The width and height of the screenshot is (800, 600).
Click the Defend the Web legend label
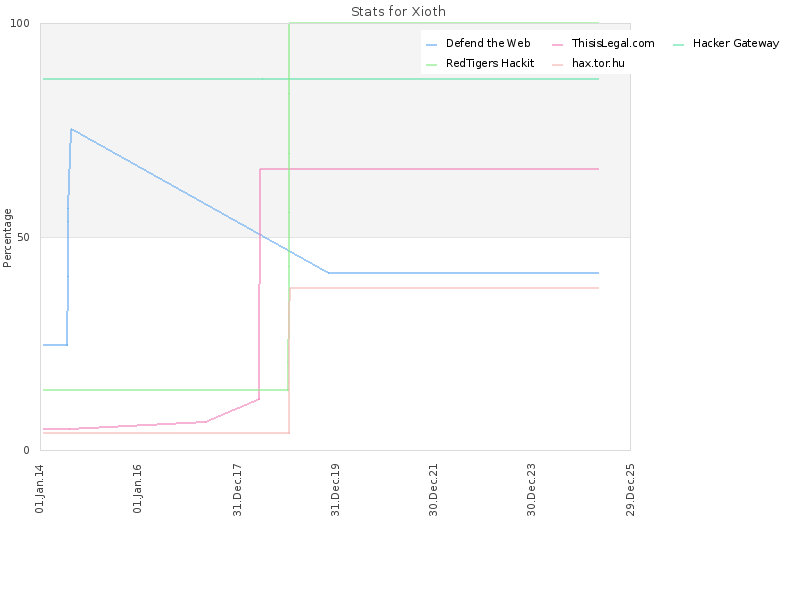point(488,43)
